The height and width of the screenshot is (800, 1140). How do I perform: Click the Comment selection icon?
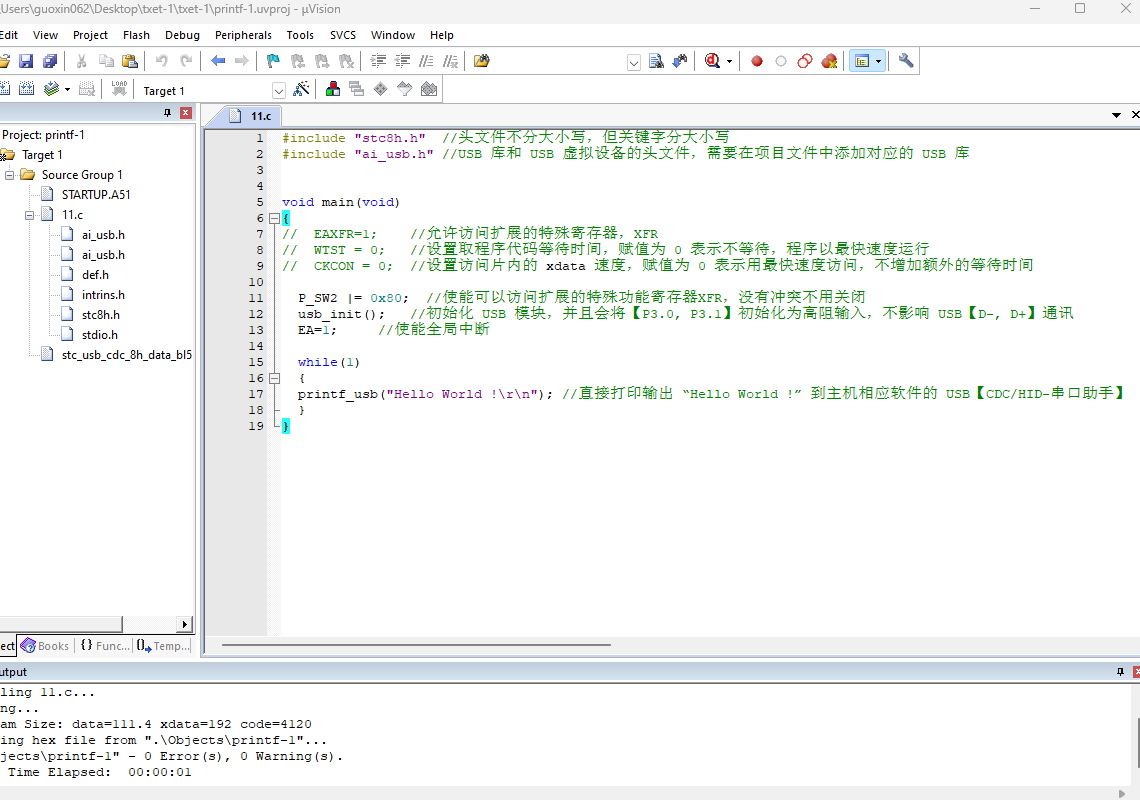tap(427, 61)
